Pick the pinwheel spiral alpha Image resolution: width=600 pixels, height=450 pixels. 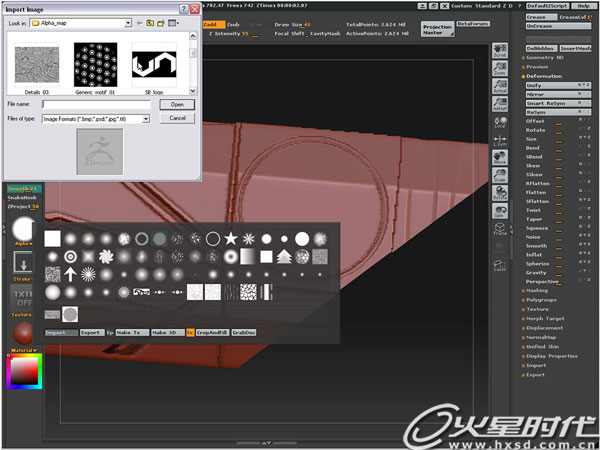tap(106, 257)
